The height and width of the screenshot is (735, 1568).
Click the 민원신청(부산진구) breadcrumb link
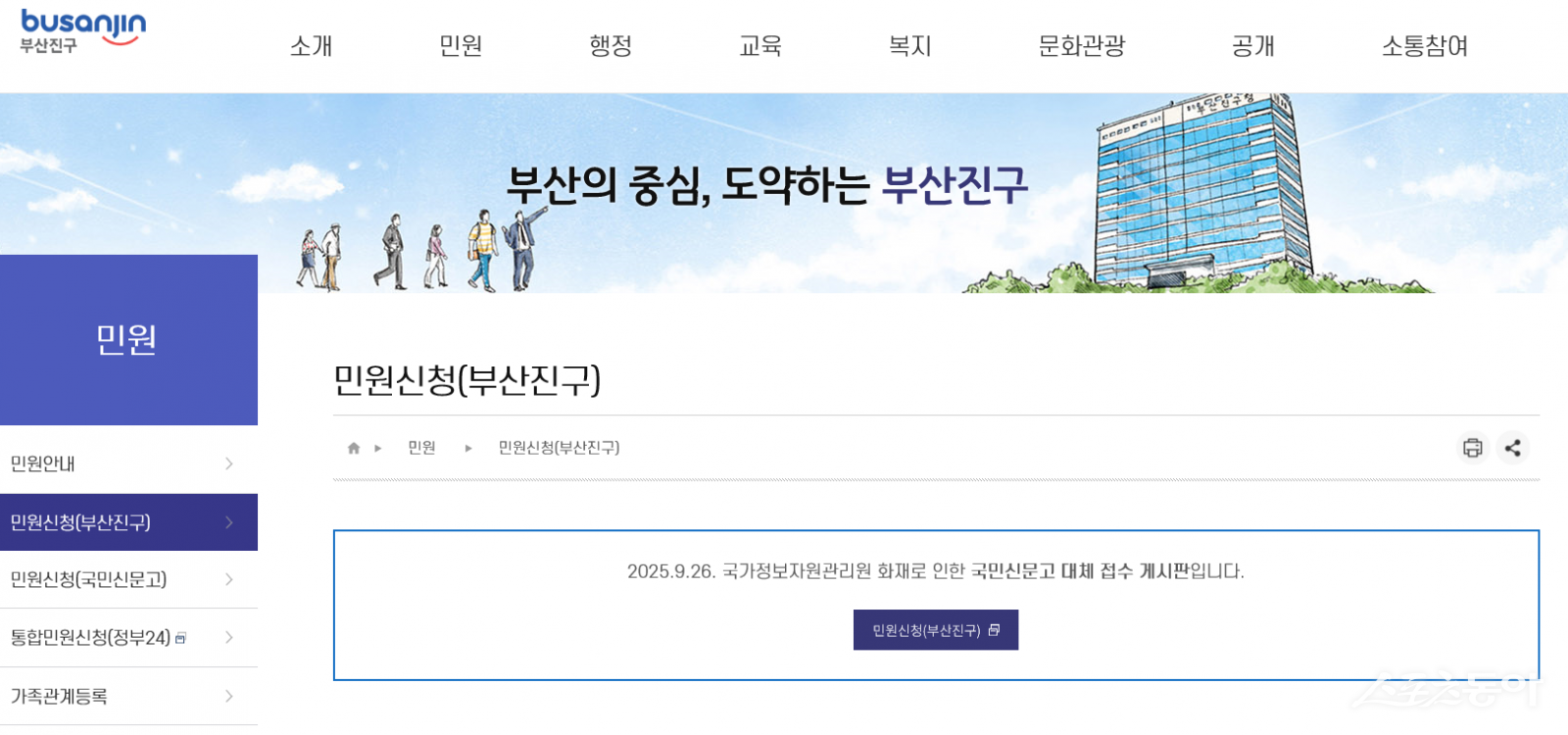click(559, 448)
